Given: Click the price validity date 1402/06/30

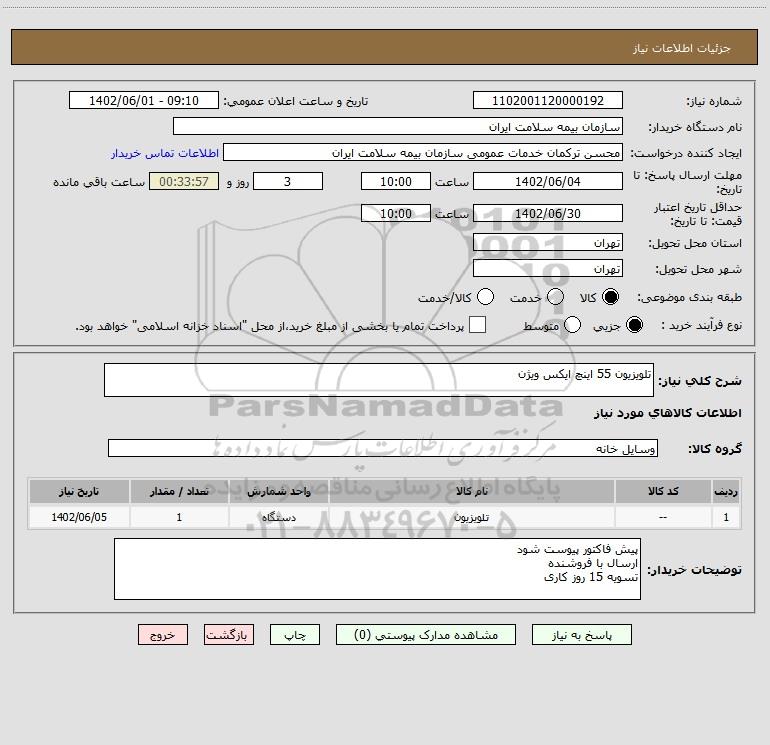Looking at the screenshot, I should click(x=548, y=213).
